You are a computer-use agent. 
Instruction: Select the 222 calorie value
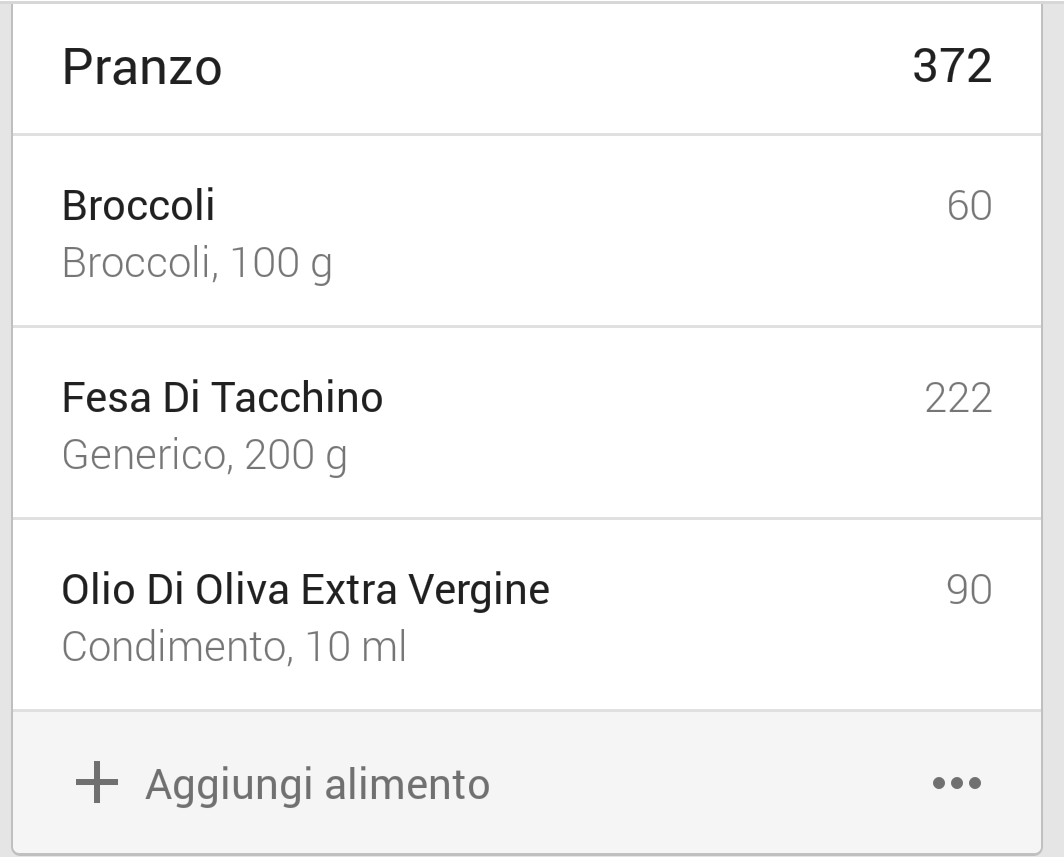[958, 398]
